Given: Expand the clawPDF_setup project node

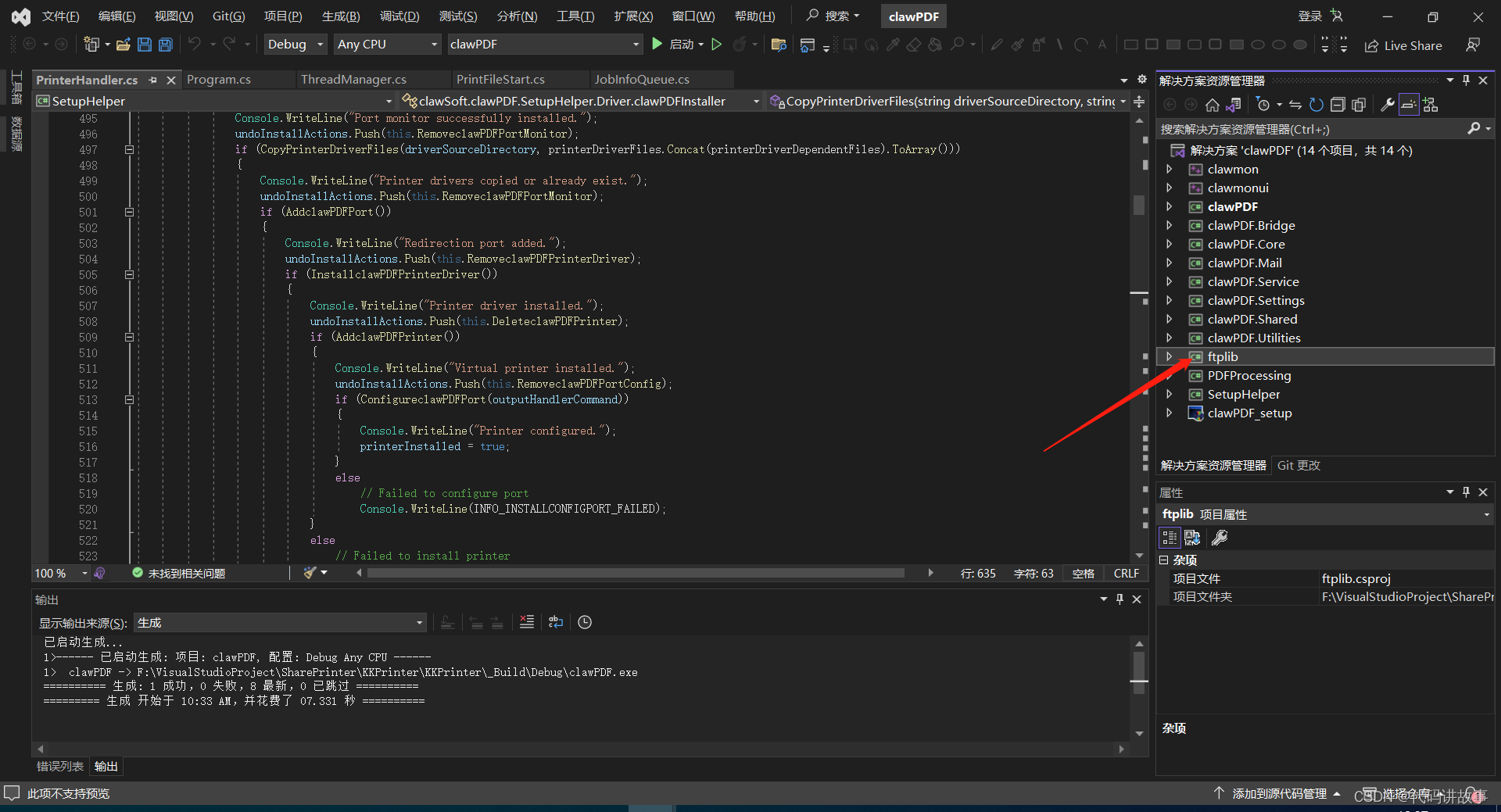Looking at the screenshot, I should (1170, 413).
